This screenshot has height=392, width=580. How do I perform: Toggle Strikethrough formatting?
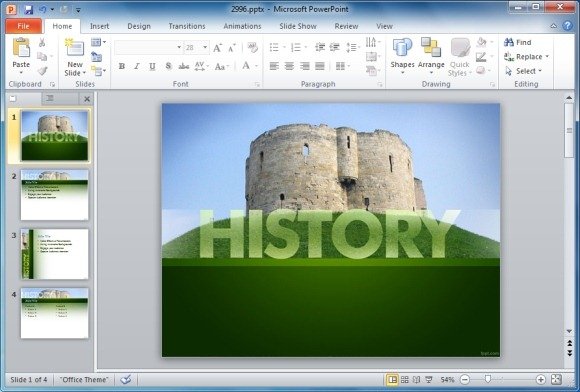click(184, 67)
